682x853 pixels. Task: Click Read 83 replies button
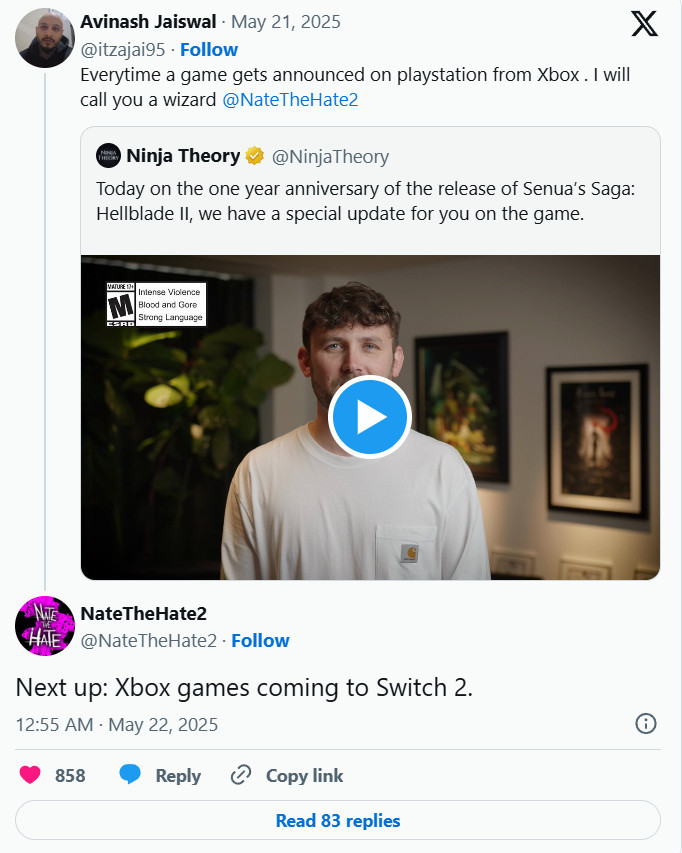click(338, 820)
